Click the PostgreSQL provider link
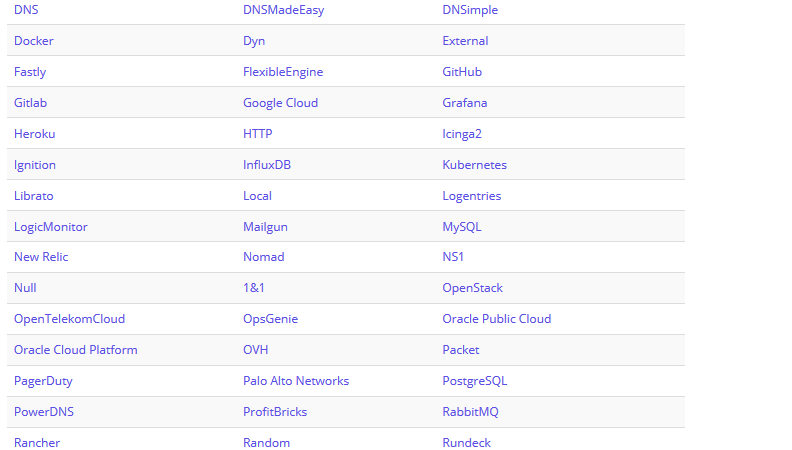Viewport: 792px width, 450px height. pos(474,381)
